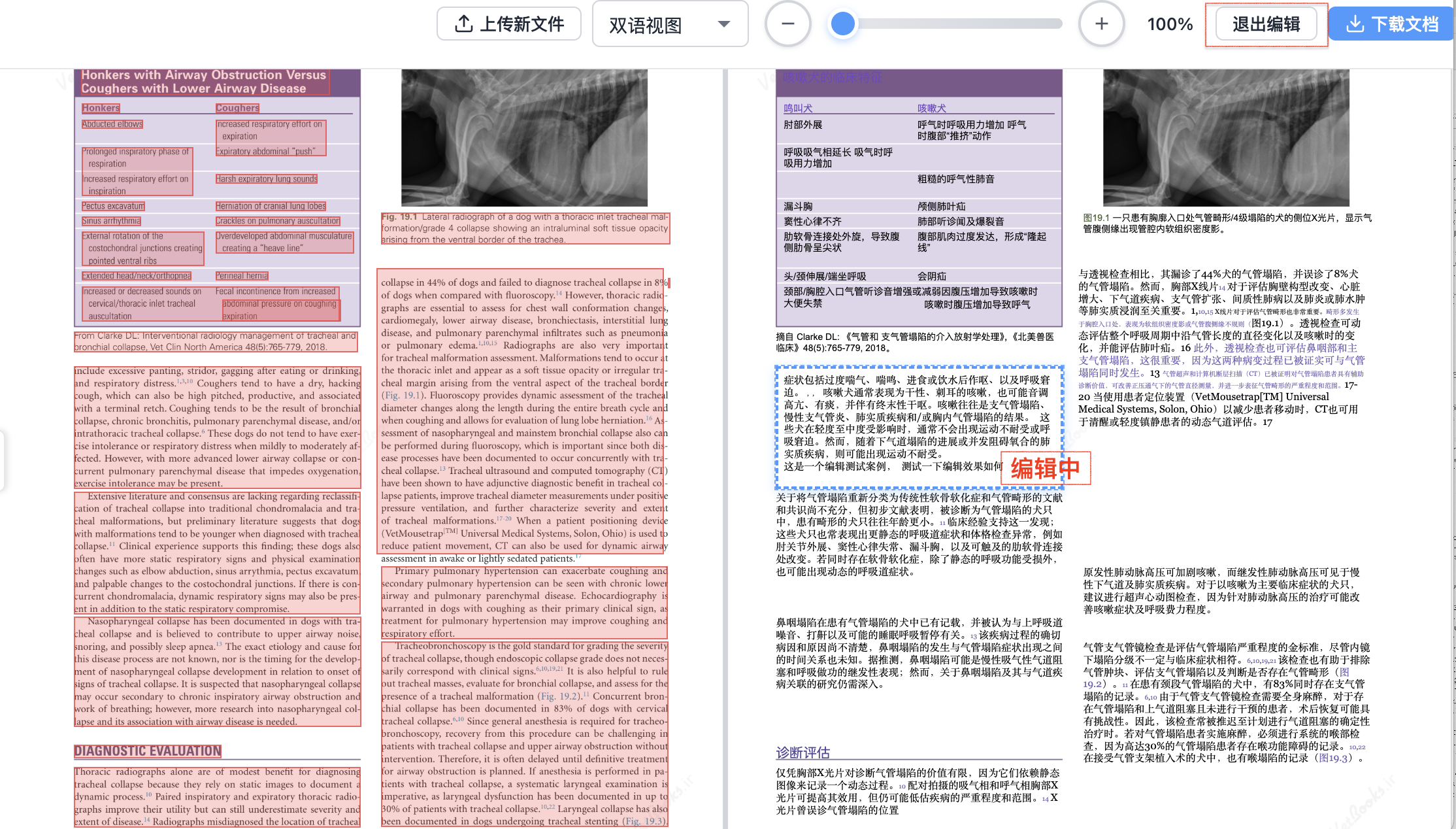Select the Fig. 19.1 English caption block
This screenshot has width=1456, height=829.
[x=525, y=228]
